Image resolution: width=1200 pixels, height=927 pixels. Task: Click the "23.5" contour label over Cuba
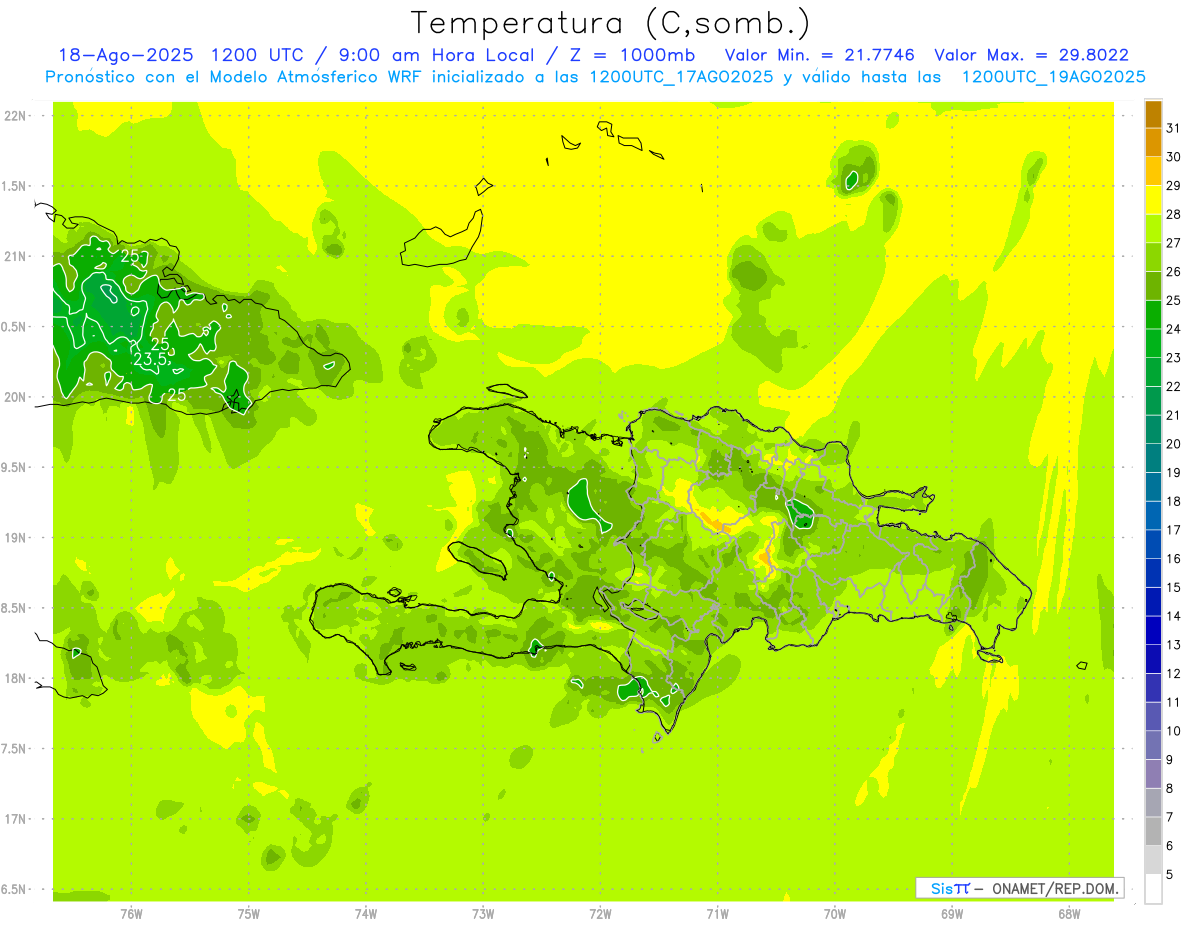click(x=150, y=360)
